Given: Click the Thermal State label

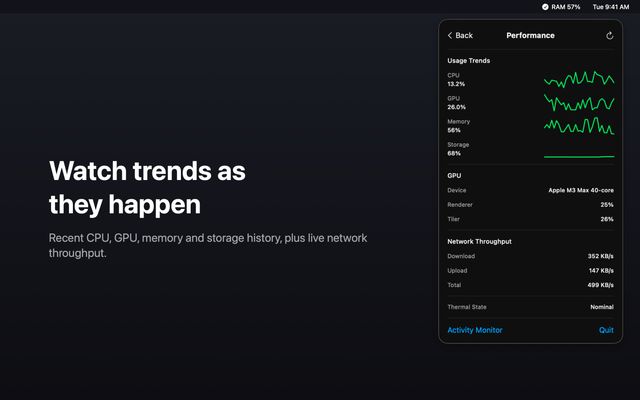Looking at the screenshot, I should (x=467, y=307).
